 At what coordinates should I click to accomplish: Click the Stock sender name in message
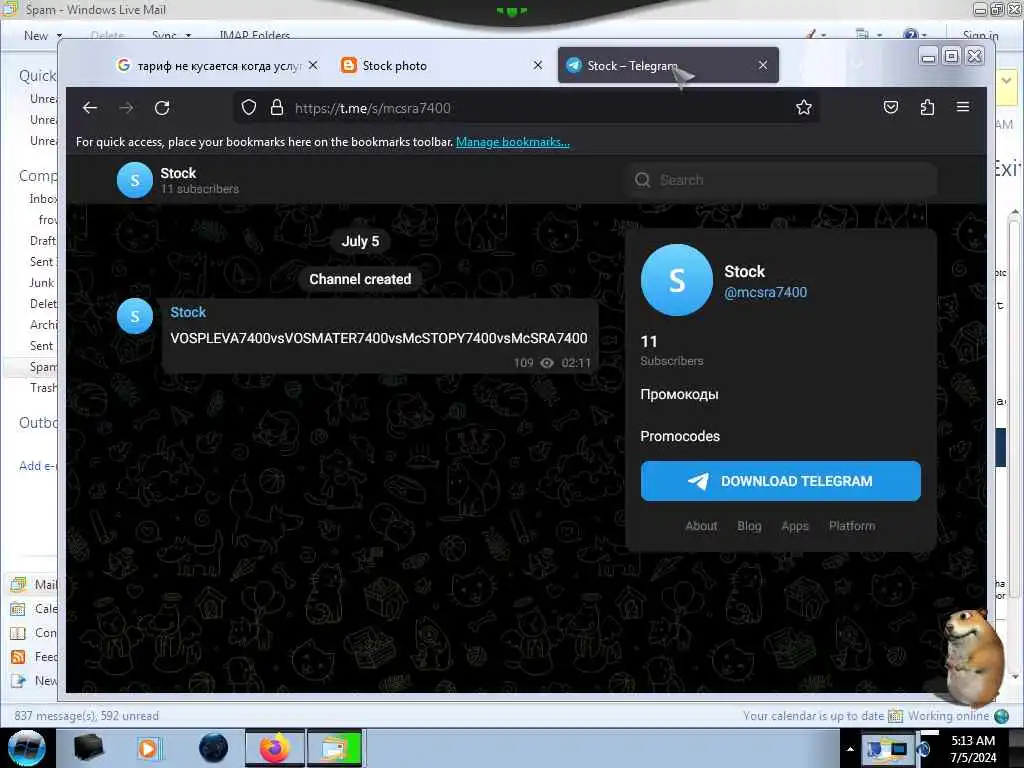(x=188, y=312)
